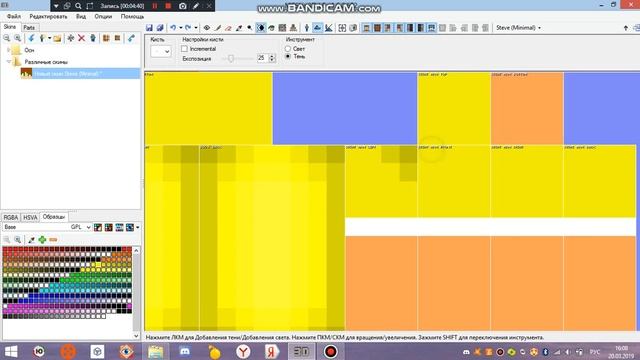
Task: Click the Clone skin icon
Action: 93,38
